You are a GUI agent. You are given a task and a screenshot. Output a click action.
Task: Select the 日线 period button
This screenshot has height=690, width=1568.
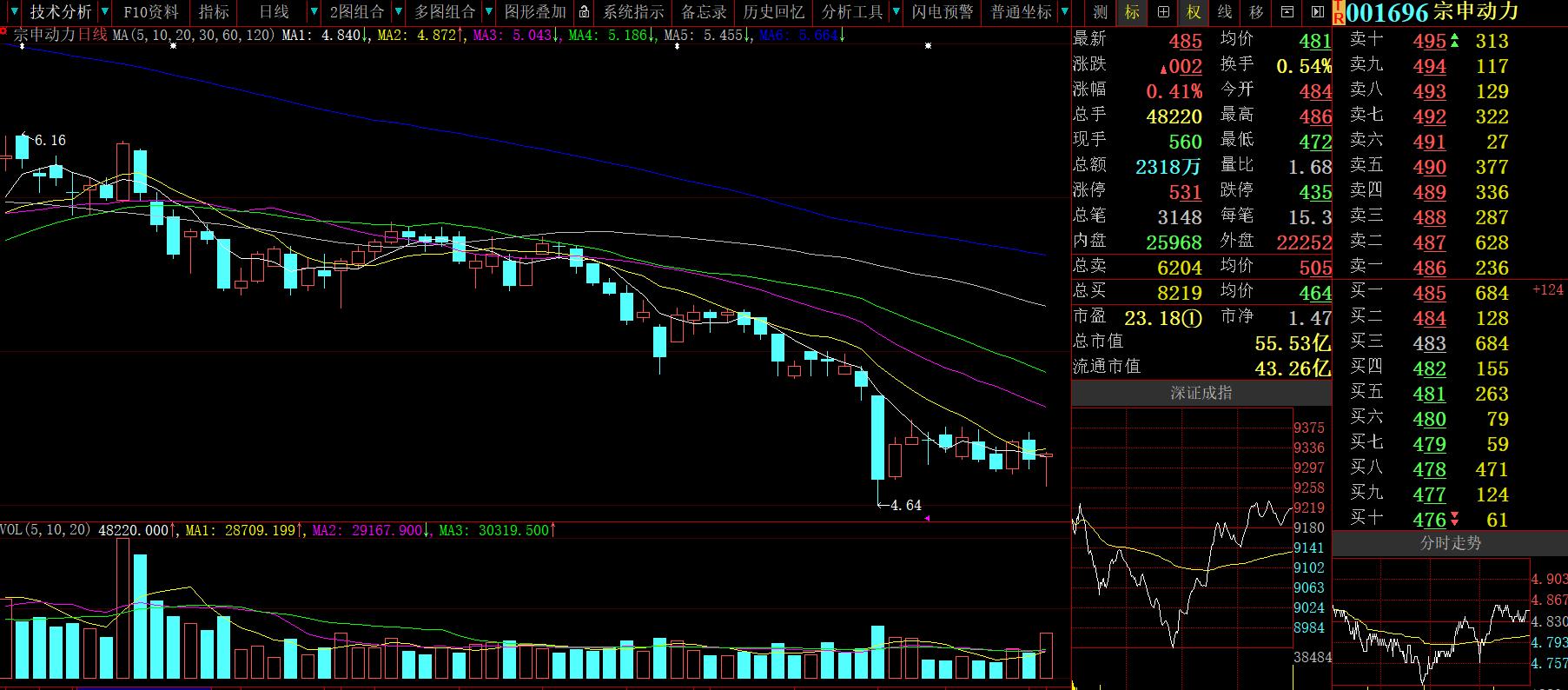(274, 12)
